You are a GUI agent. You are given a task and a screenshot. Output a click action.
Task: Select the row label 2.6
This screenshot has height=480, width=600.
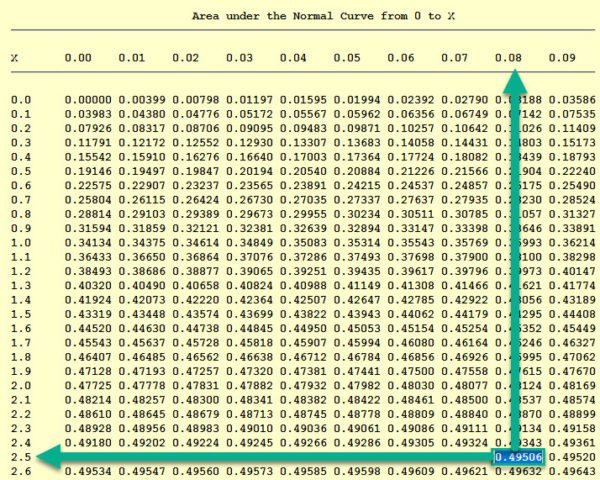pos(21,470)
